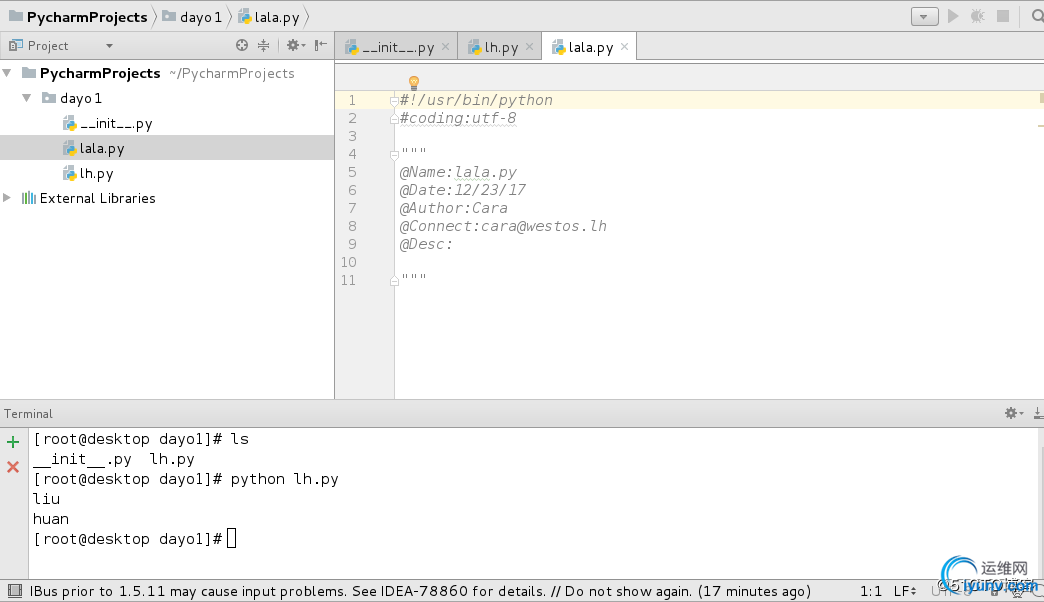This screenshot has width=1044, height=602.
Task: Click the scroll from source target icon
Action: 241,45
